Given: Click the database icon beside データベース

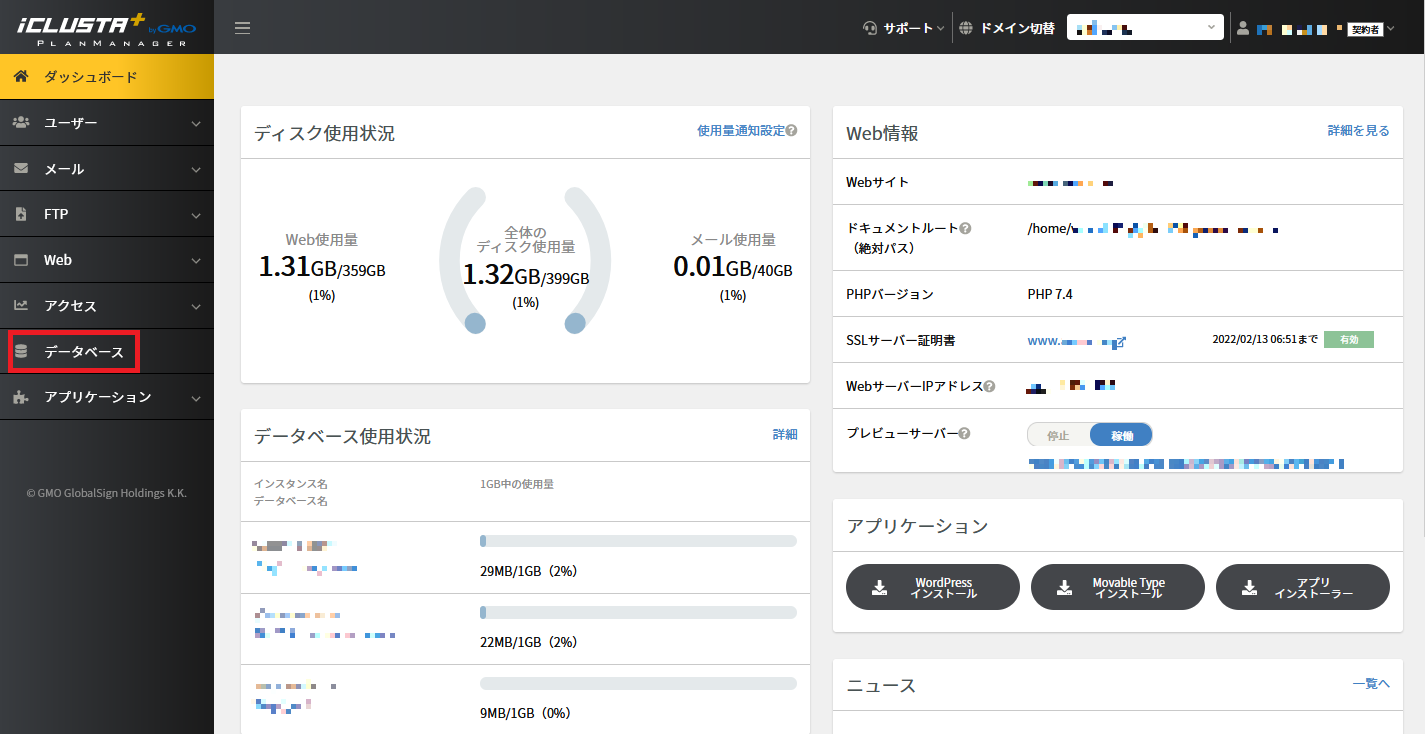Looking at the screenshot, I should [x=21, y=351].
